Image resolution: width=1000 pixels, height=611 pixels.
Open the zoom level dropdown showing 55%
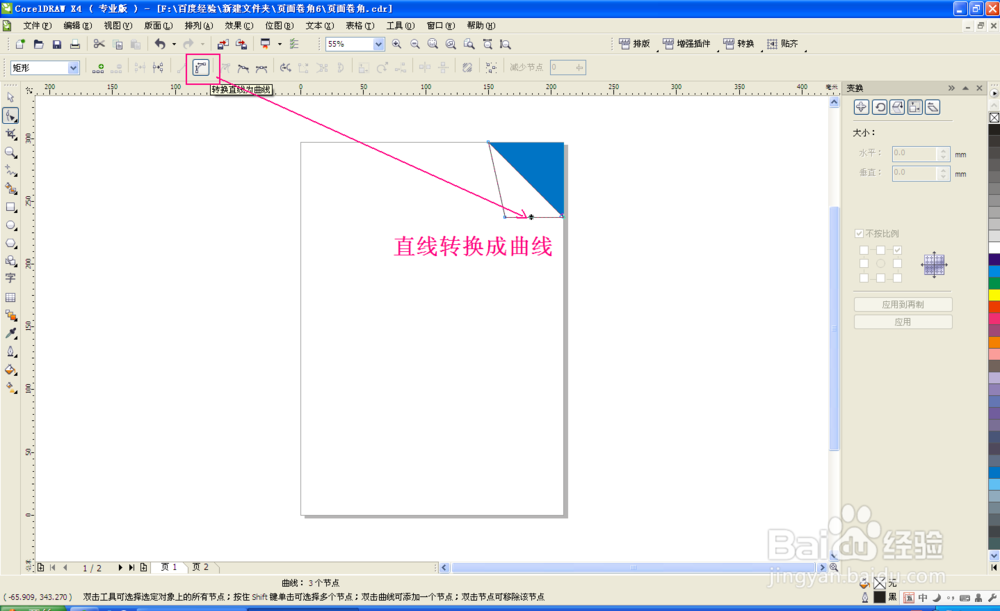[x=377, y=44]
